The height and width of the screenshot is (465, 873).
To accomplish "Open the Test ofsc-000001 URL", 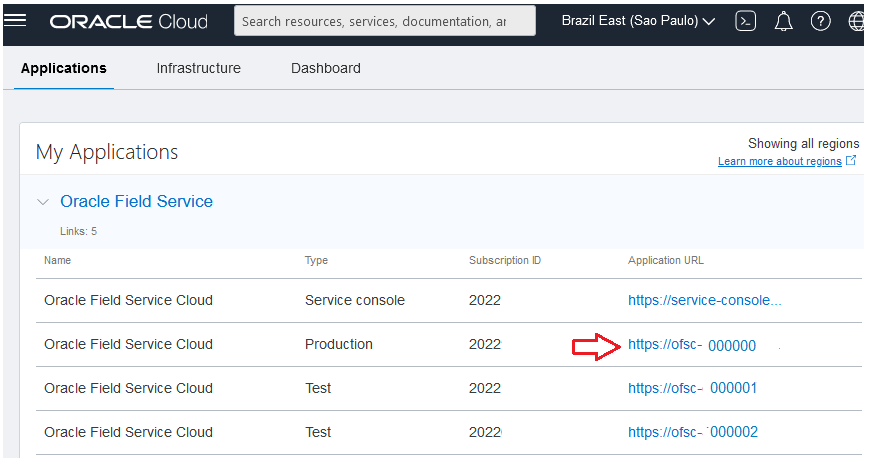I will (x=693, y=388).
